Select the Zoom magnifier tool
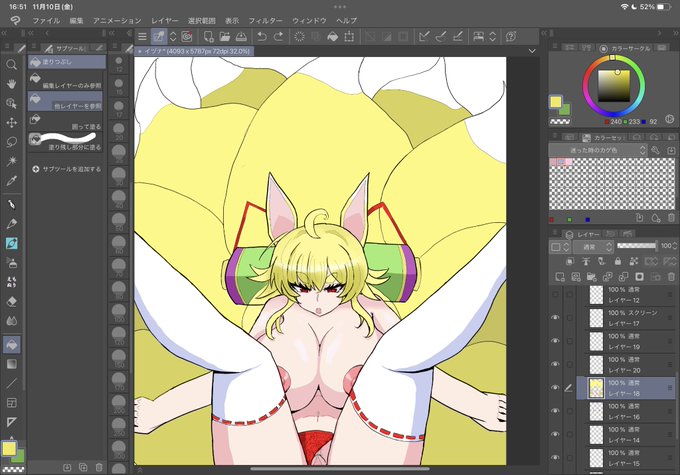The image size is (680, 475). tap(12, 65)
